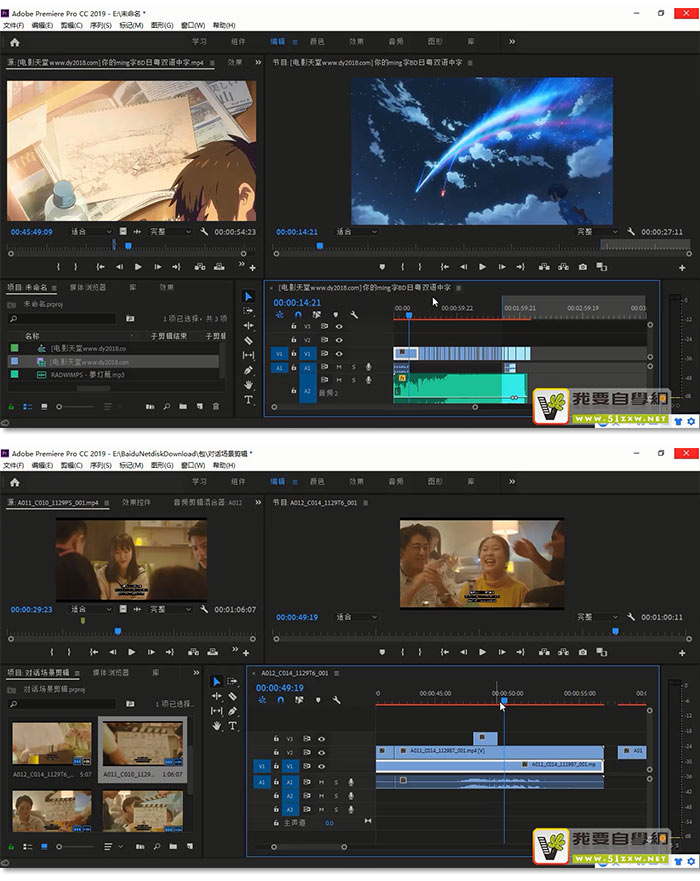
Task: Click the playhead in 未命名 source monitor scrubber
Action: [128, 246]
